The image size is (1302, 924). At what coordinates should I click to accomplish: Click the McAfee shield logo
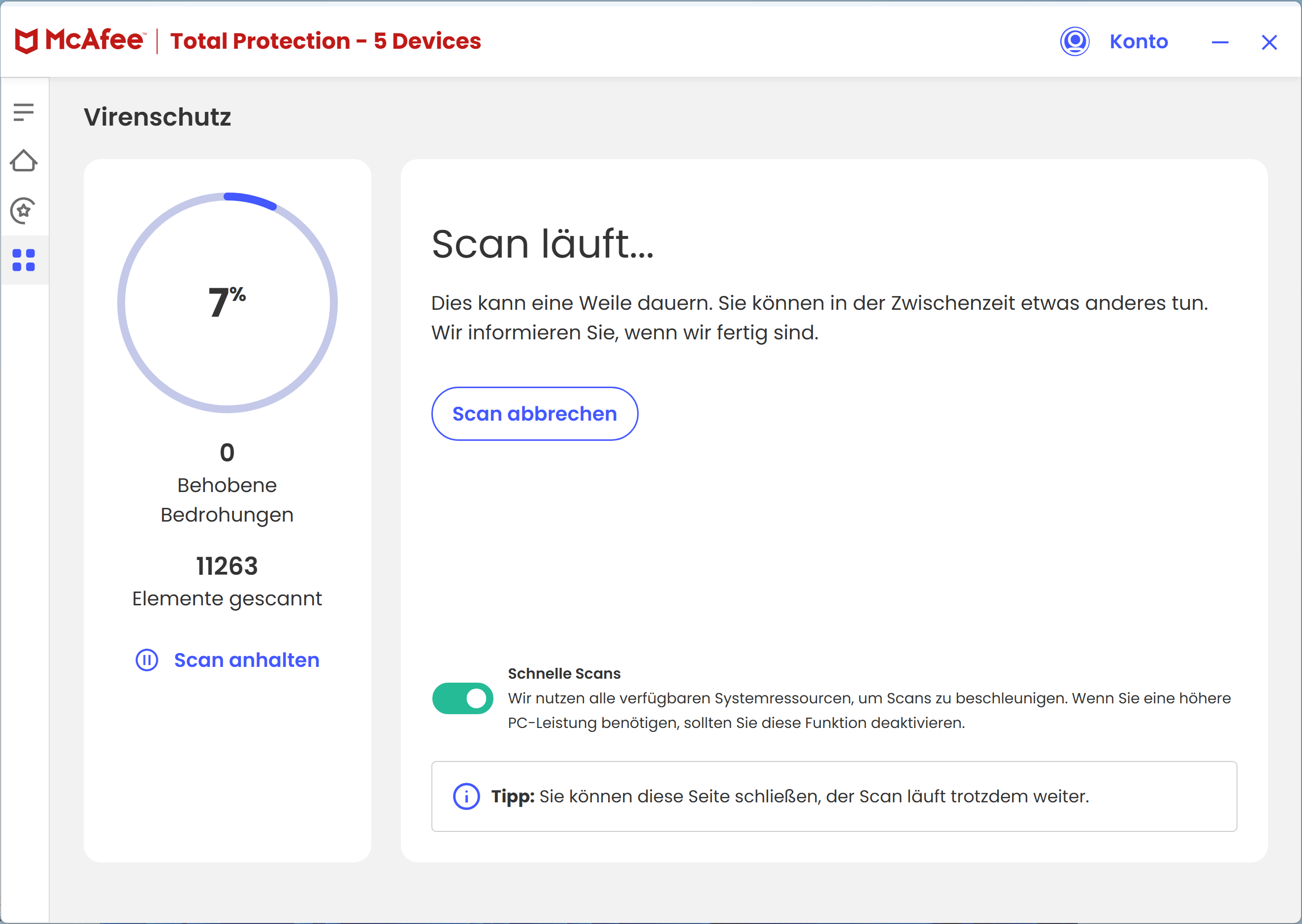pyautogui.click(x=26, y=41)
